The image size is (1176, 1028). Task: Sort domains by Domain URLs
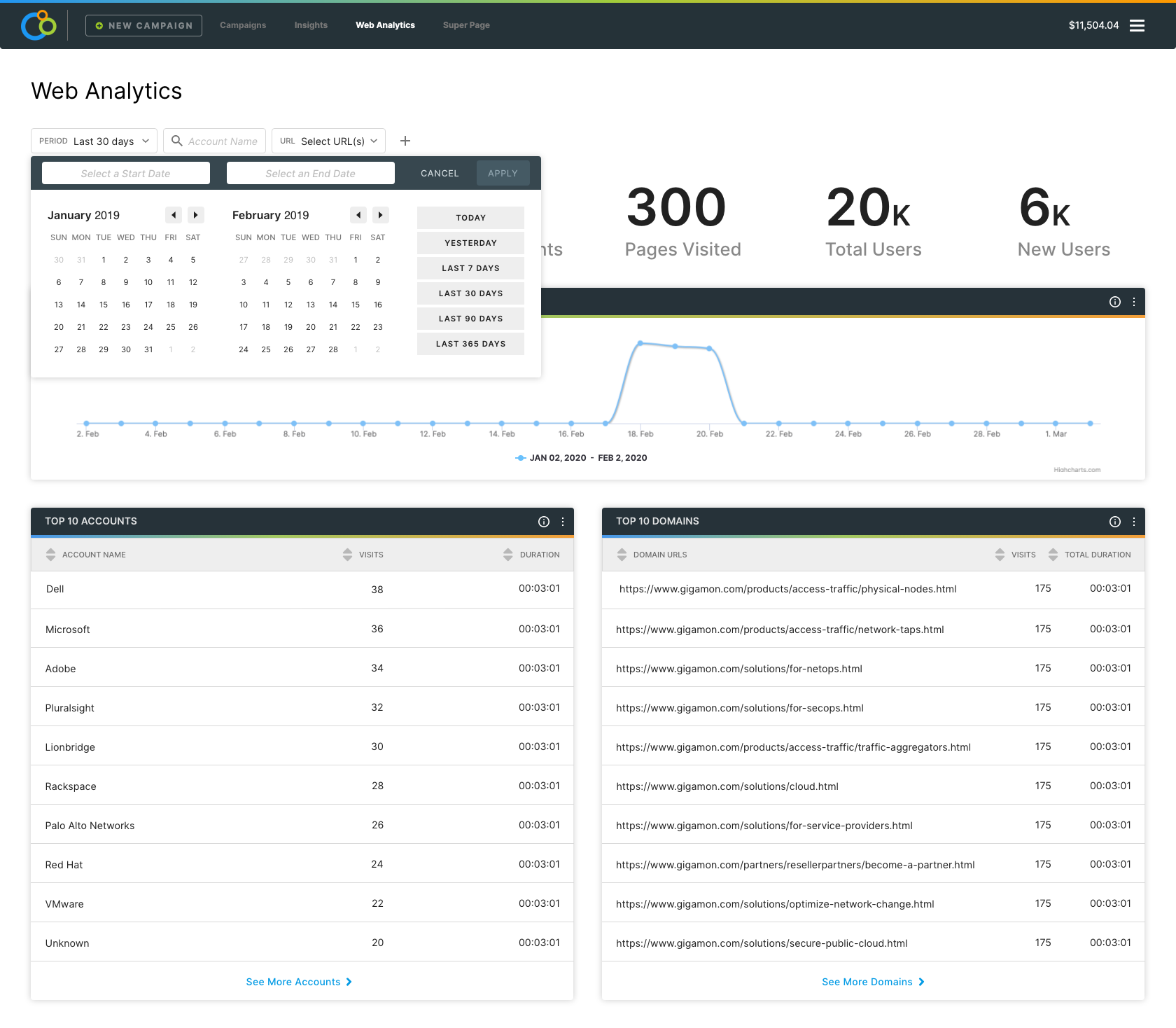point(622,555)
